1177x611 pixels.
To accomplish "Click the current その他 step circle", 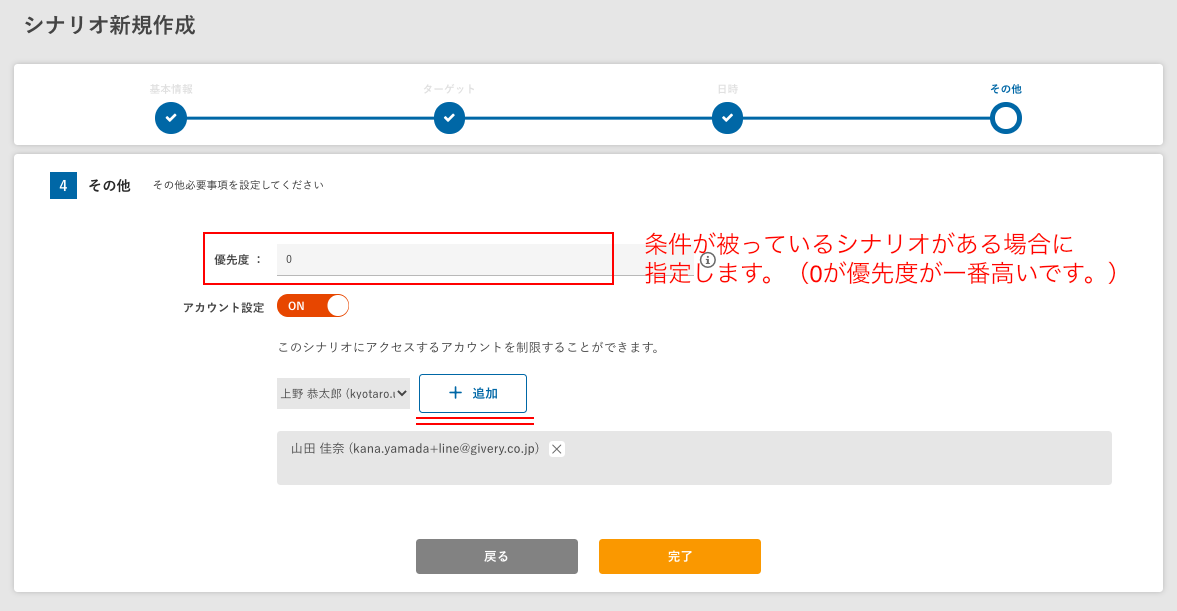I will pos(1005,118).
